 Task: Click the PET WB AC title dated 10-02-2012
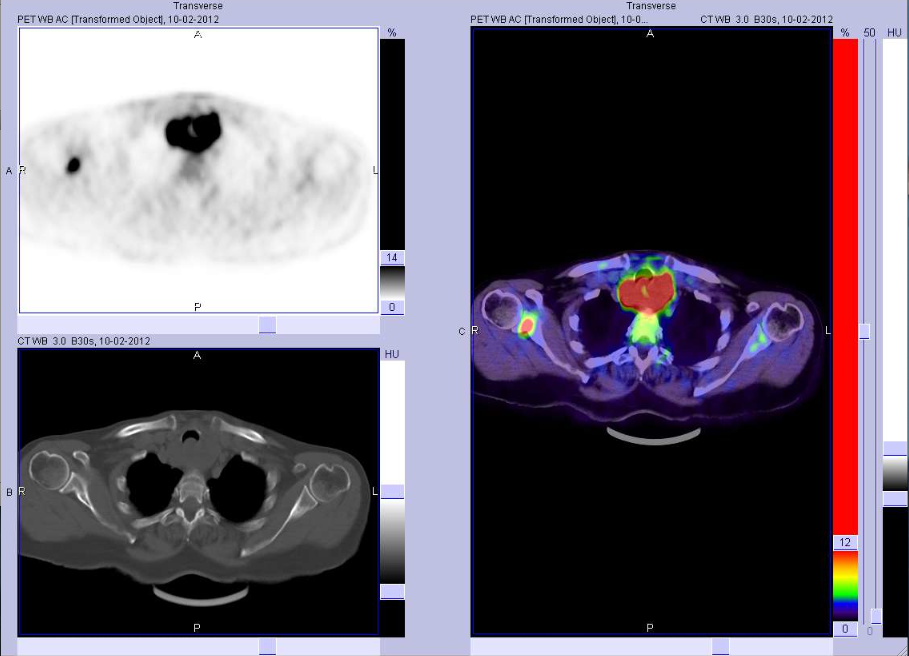click(118, 19)
